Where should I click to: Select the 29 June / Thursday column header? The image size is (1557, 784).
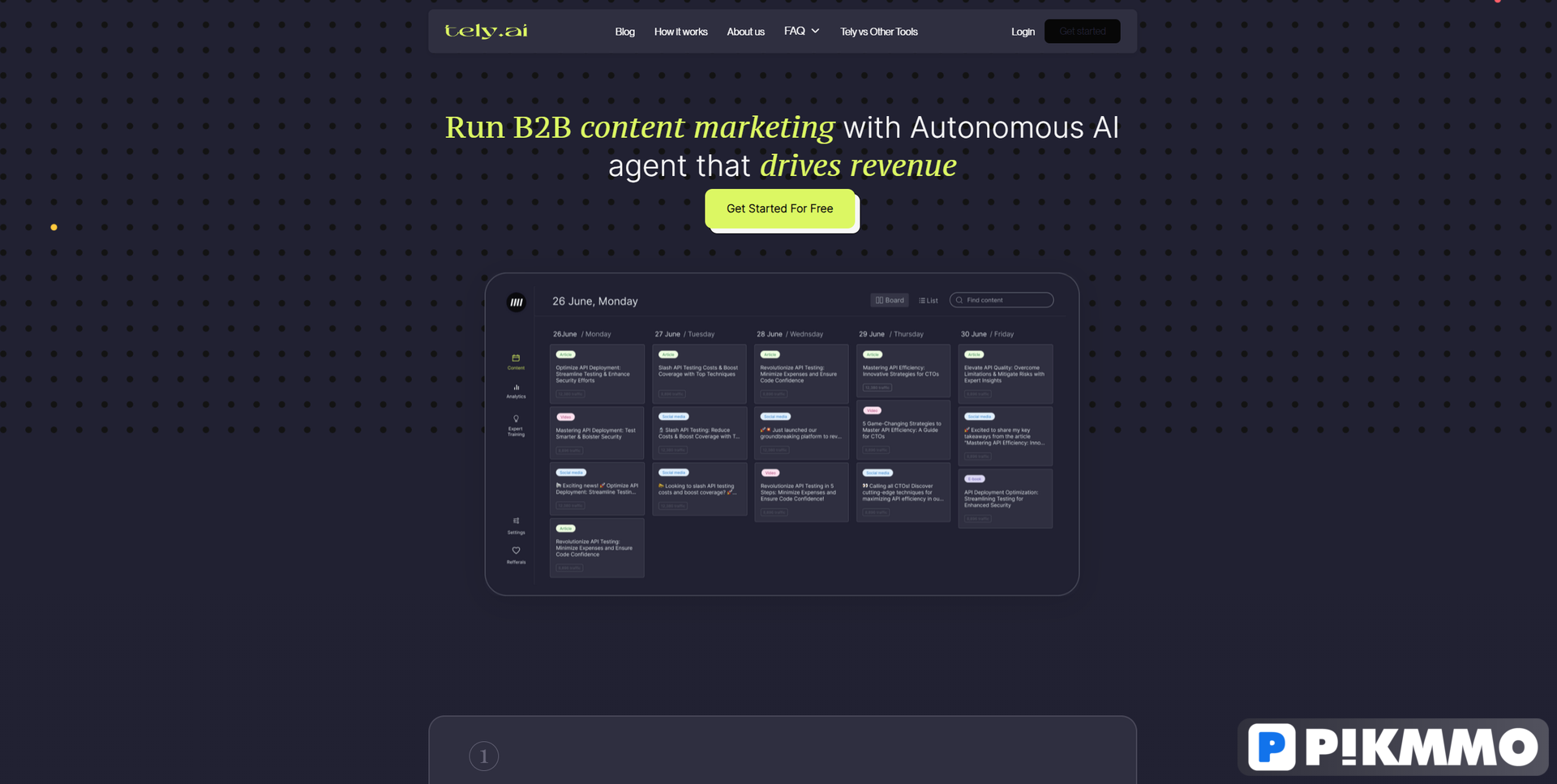coord(890,334)
